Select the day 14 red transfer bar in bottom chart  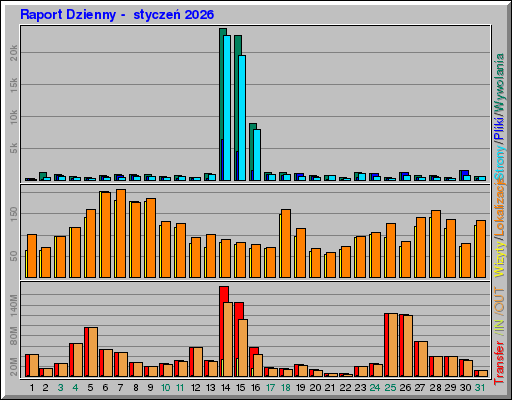[x=224, y=332]
